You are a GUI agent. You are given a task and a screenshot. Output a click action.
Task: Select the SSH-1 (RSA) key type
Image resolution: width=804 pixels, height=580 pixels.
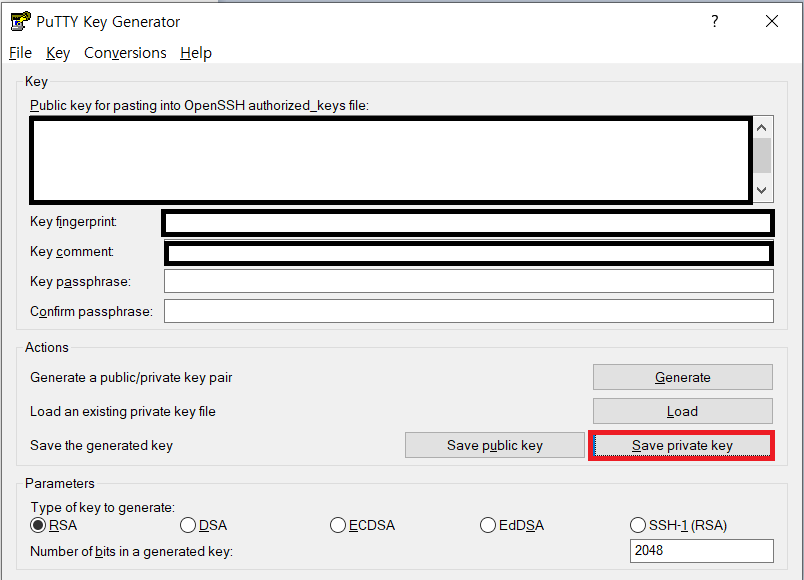click(678, 525)
